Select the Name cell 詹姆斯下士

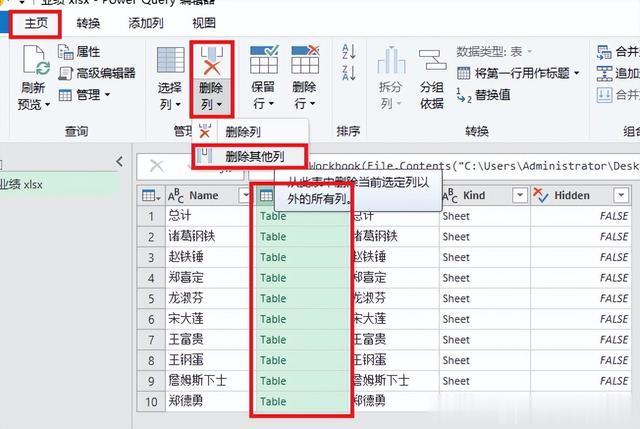(198, 381)
